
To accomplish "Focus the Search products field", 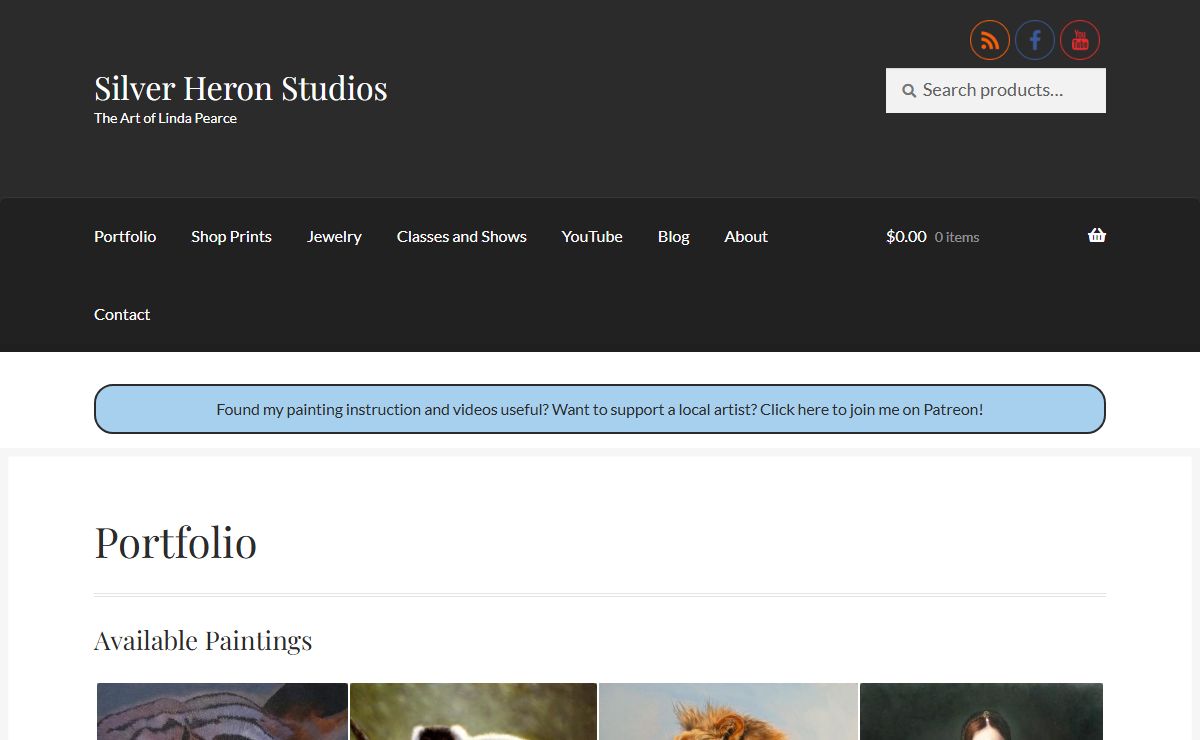I will (x=996, y=90).
